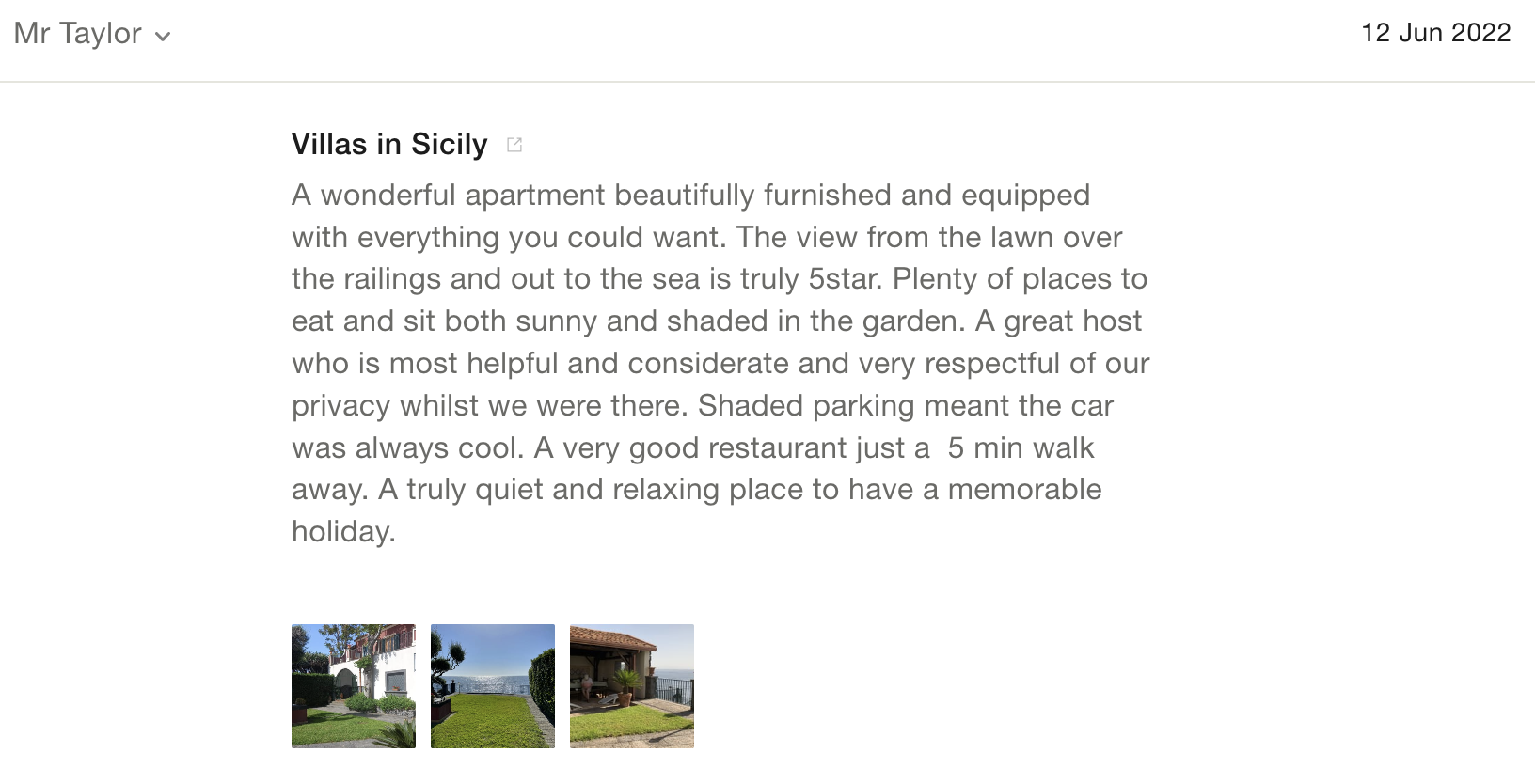Click the Mr Taylor reviewer name
This screenshot has height=784, width=1535.
point(78,34)
